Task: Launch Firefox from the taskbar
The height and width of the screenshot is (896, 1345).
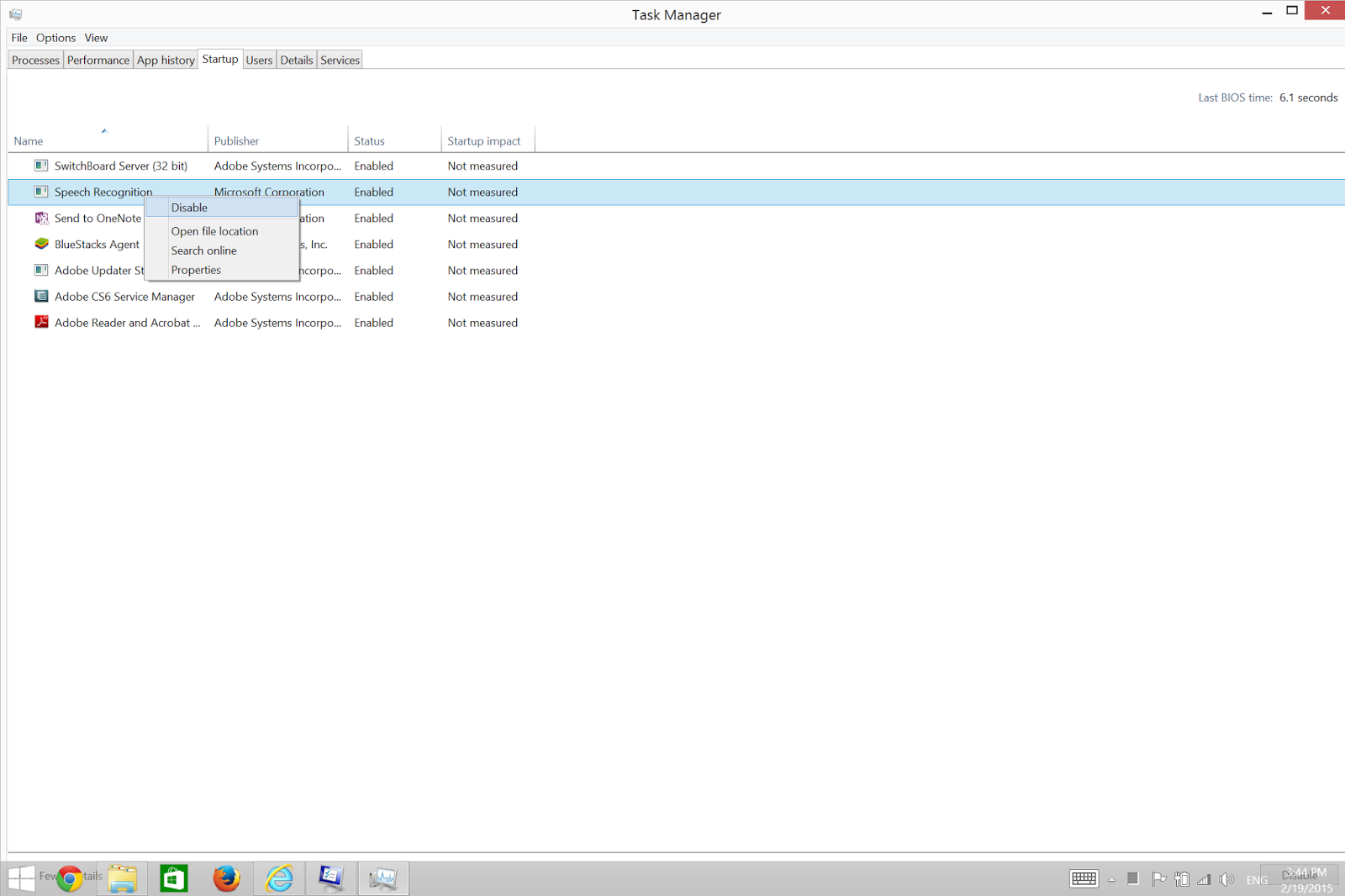Action: pos(226,878)
